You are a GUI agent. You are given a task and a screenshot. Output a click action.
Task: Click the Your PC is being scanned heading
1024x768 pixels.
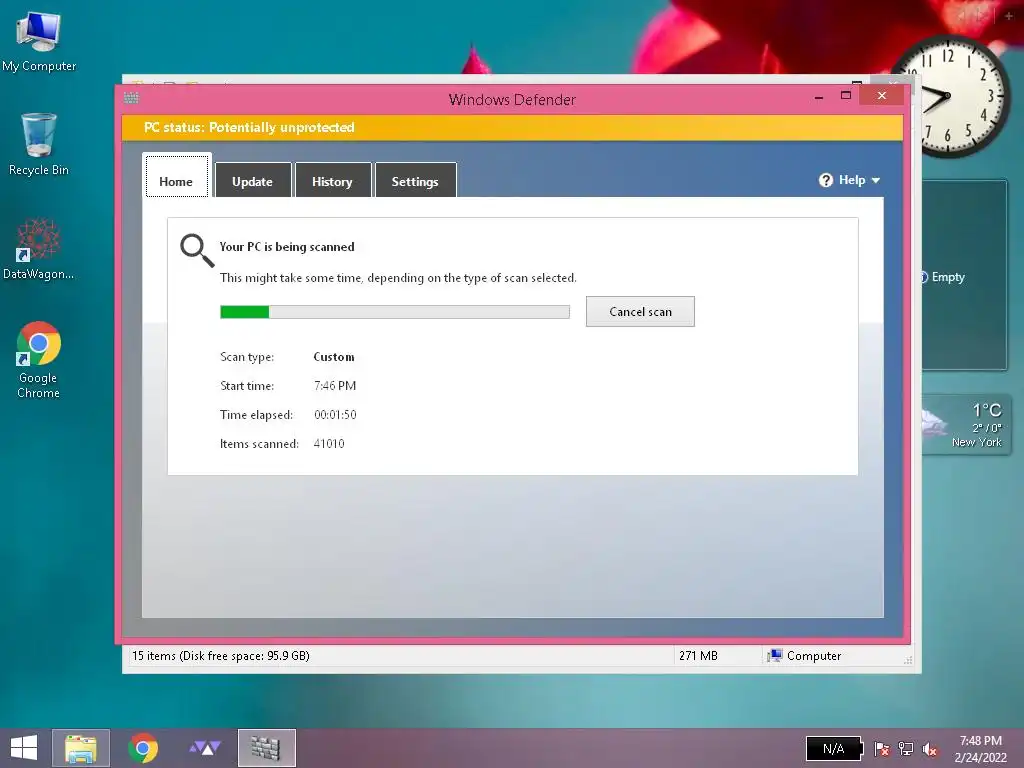coord(287,247)
